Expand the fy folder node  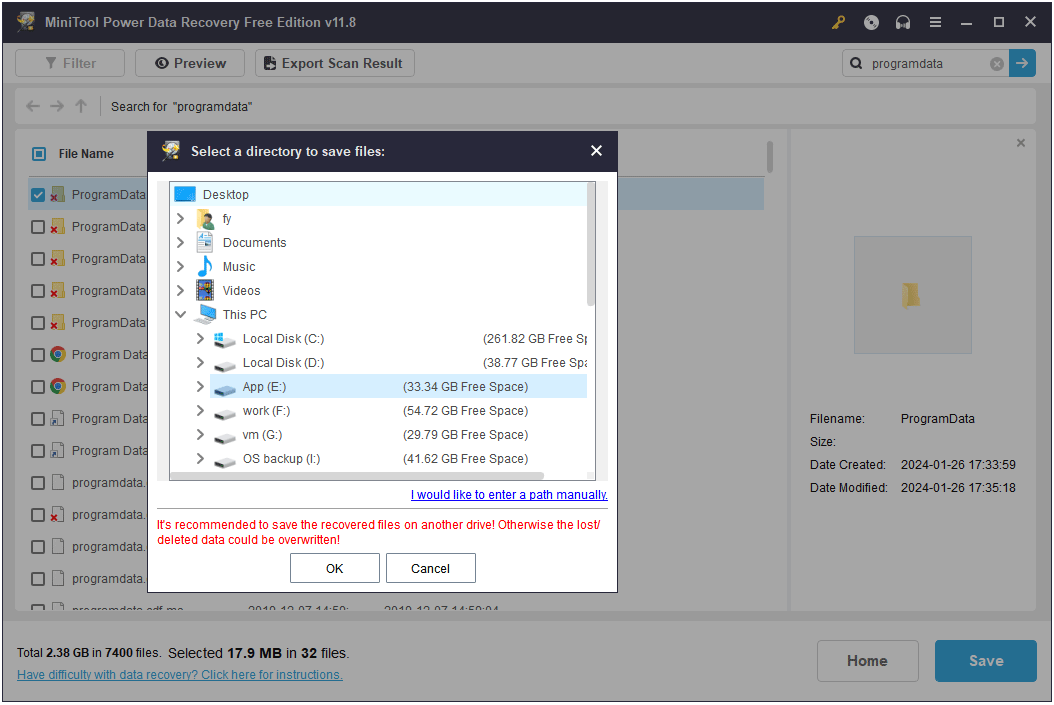coord(180,218)
